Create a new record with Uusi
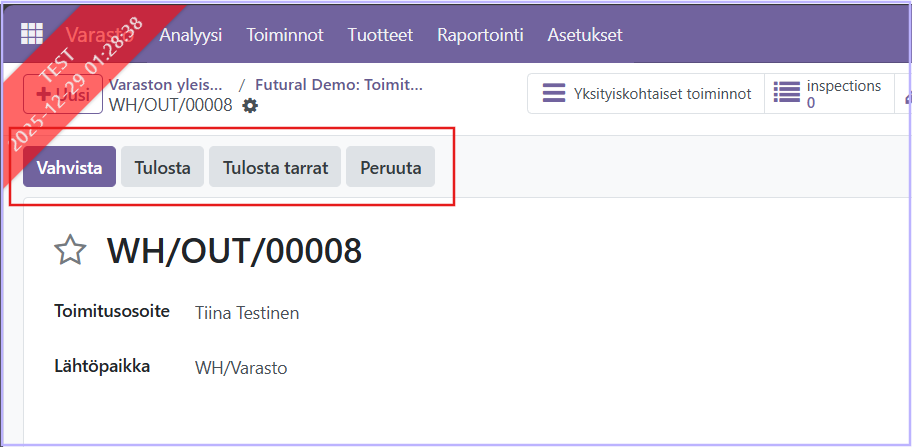 [63, 95]
